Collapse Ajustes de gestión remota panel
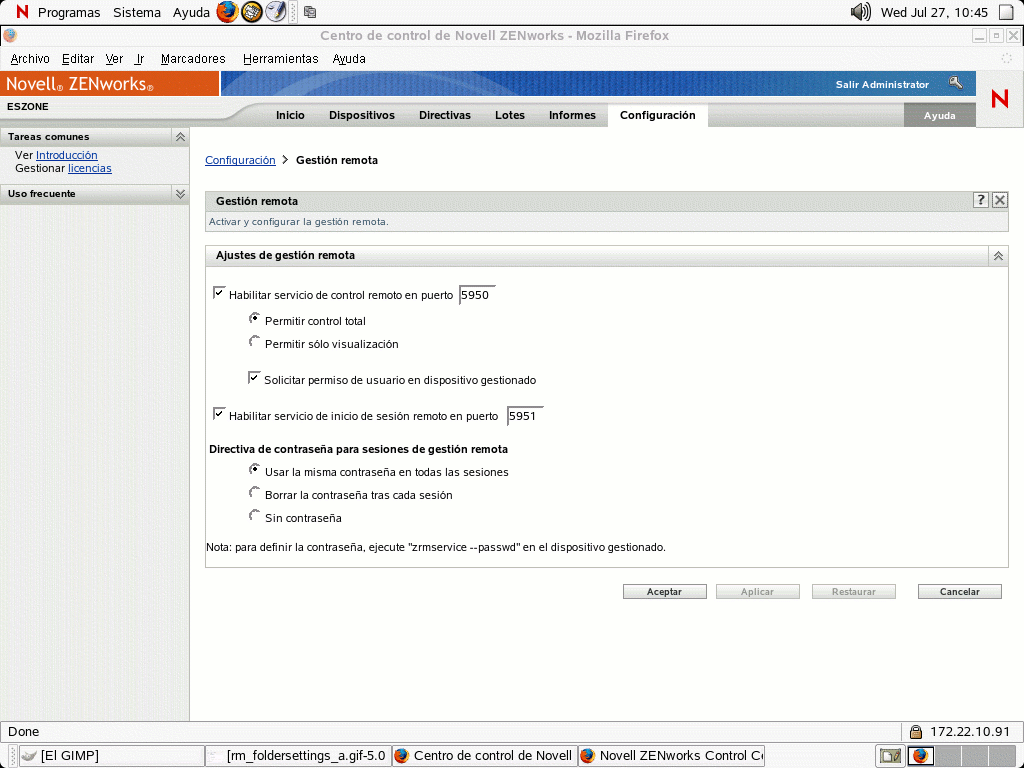1024x768 pixels. tap(998, 256)
